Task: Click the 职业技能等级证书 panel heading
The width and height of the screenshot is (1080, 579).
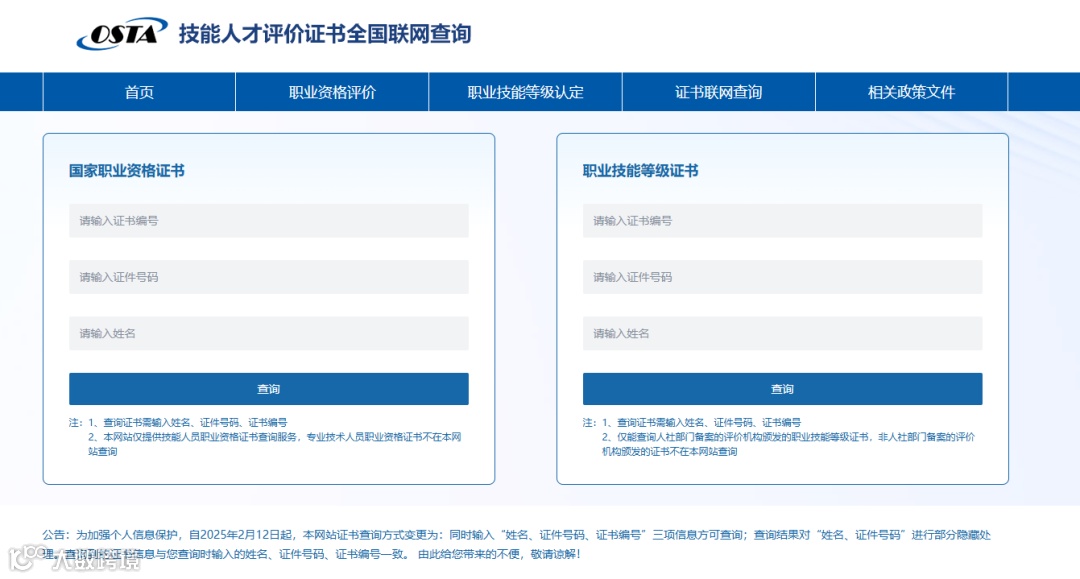Action: (x=641, y=171)
